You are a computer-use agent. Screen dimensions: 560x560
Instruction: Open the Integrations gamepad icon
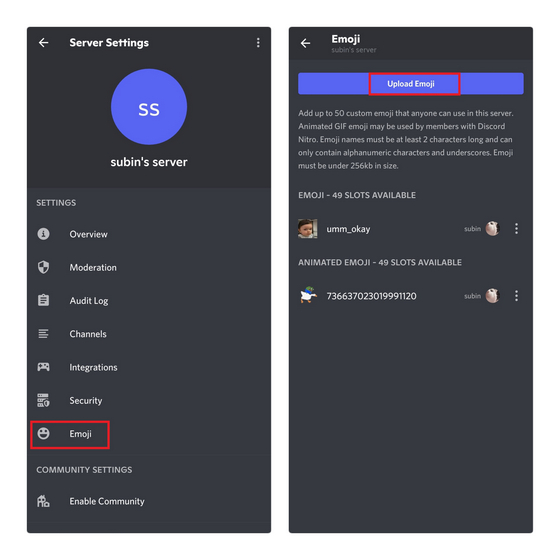tap(44, 367)
